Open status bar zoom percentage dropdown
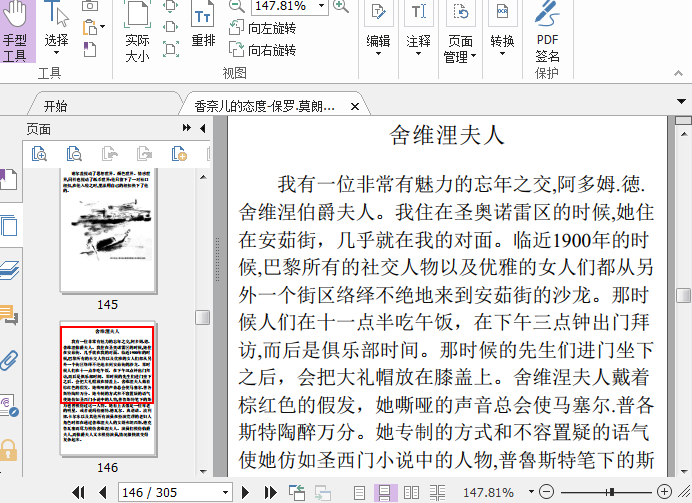692x503 pixels. 531,492
